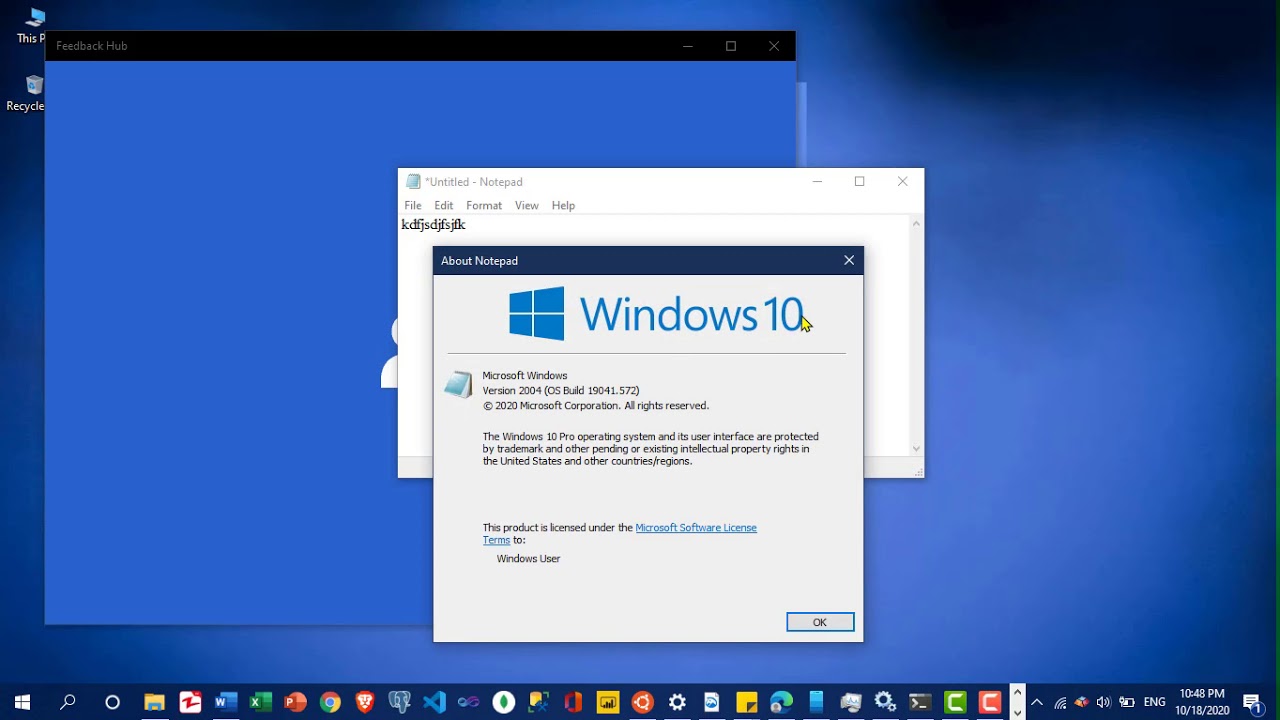Viewport: 1280px width, 720px height.
Task: Launch PowerPoint from taskbar
Action: (295, 702)
